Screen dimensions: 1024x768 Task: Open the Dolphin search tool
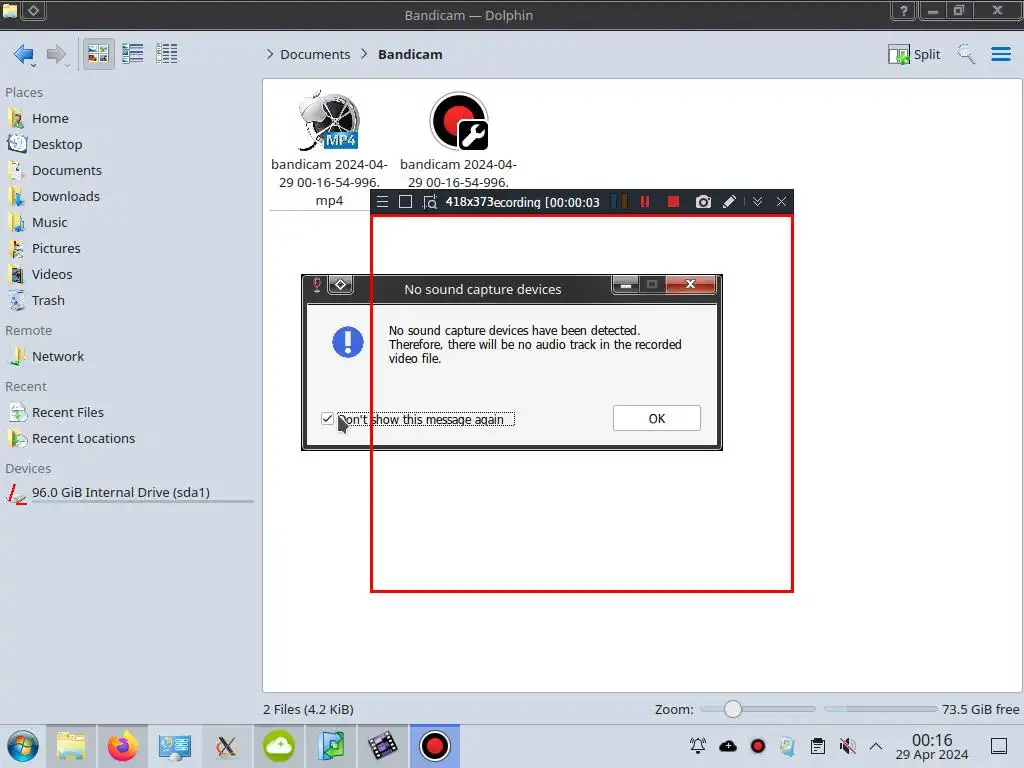[x=966, y=54]
